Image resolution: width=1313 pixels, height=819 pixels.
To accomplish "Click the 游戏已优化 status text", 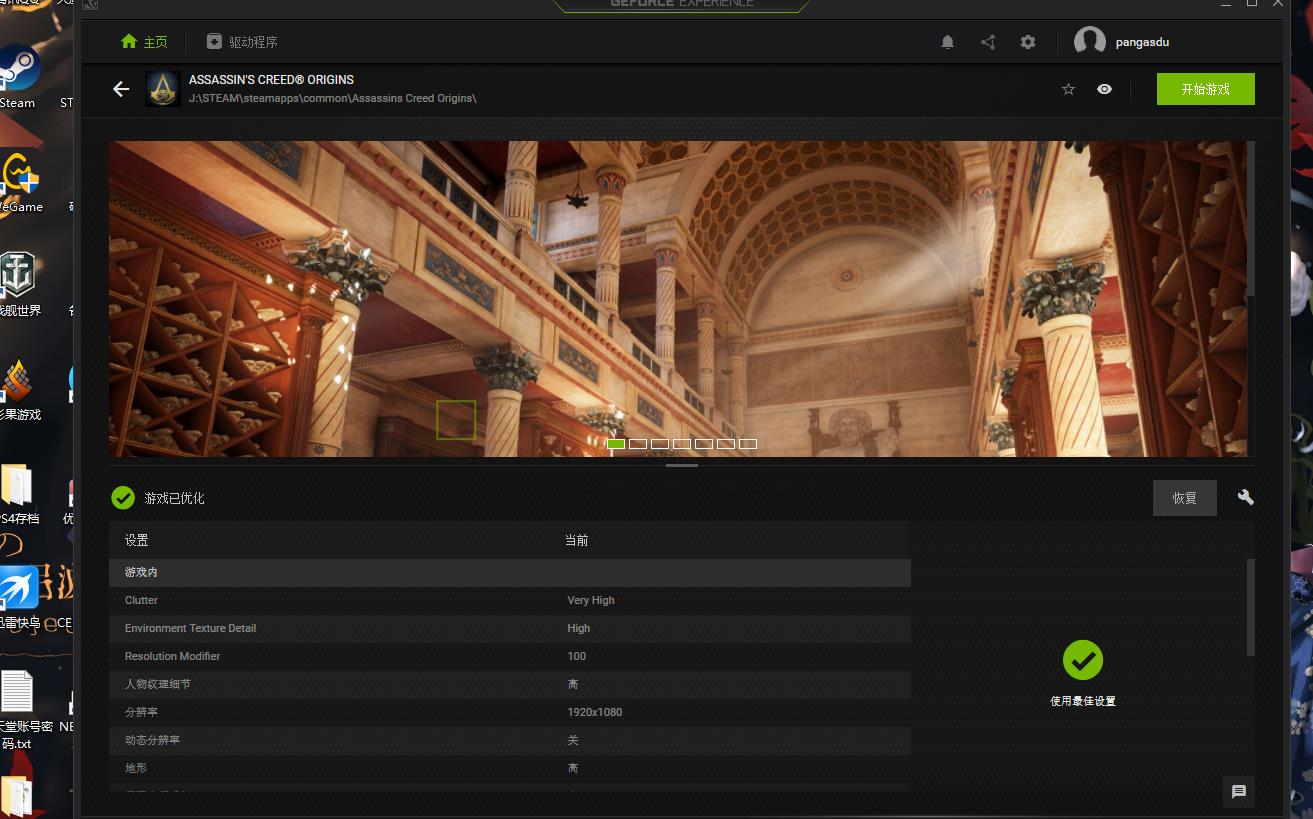I will tap(175, 498).
